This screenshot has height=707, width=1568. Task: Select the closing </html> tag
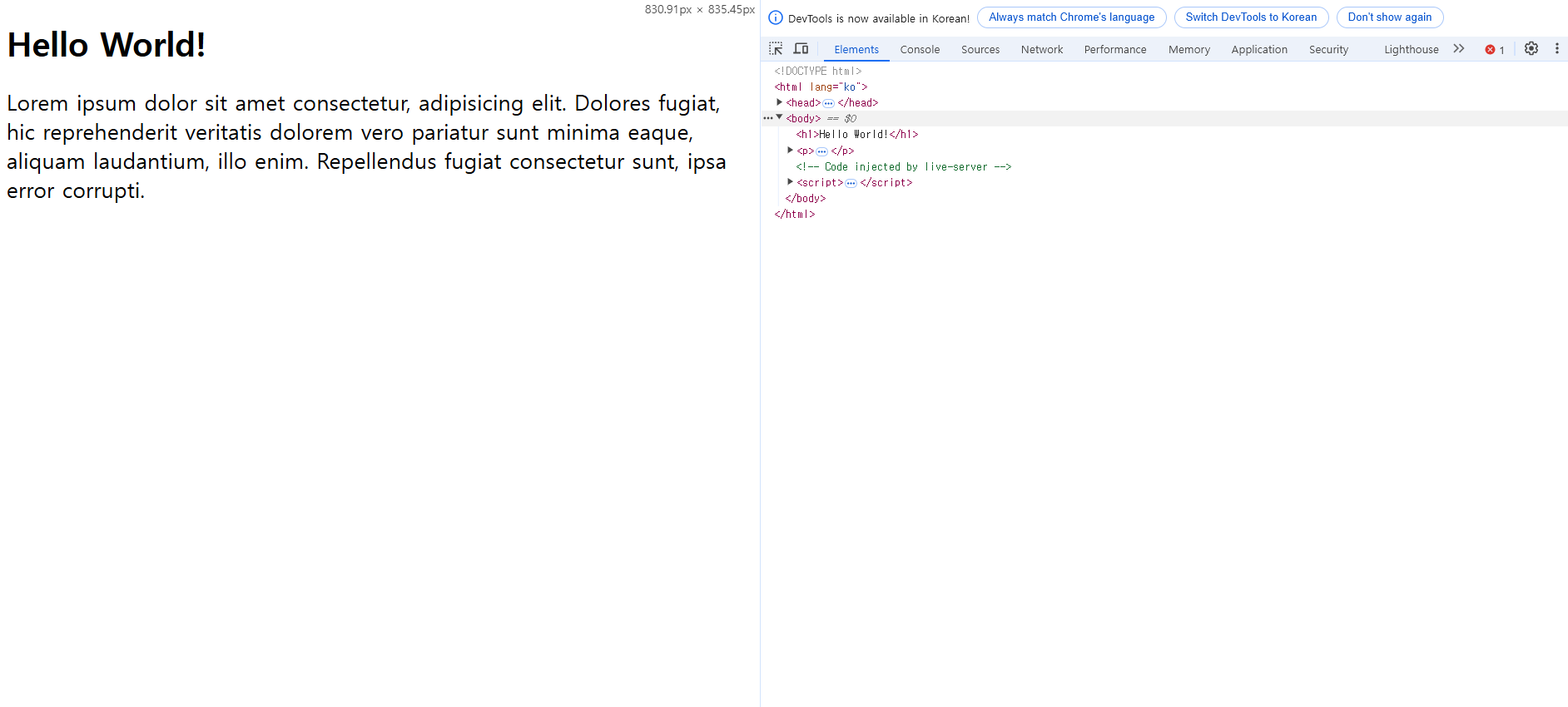[795, 214]
